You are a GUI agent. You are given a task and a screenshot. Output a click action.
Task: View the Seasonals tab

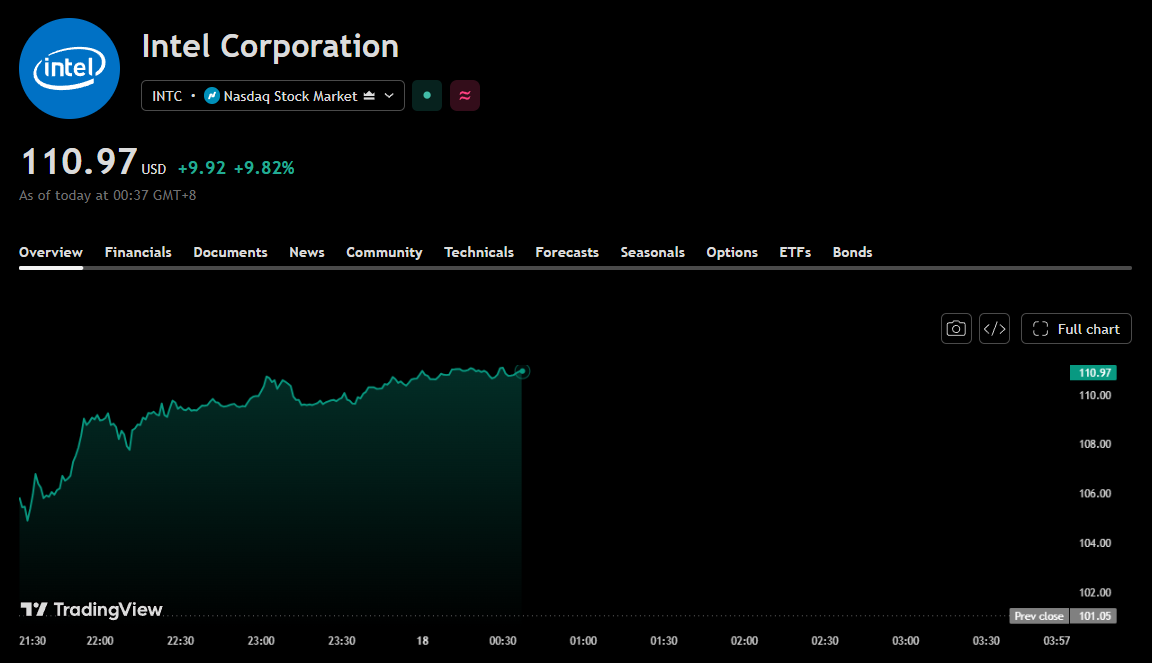pos(652,252)
